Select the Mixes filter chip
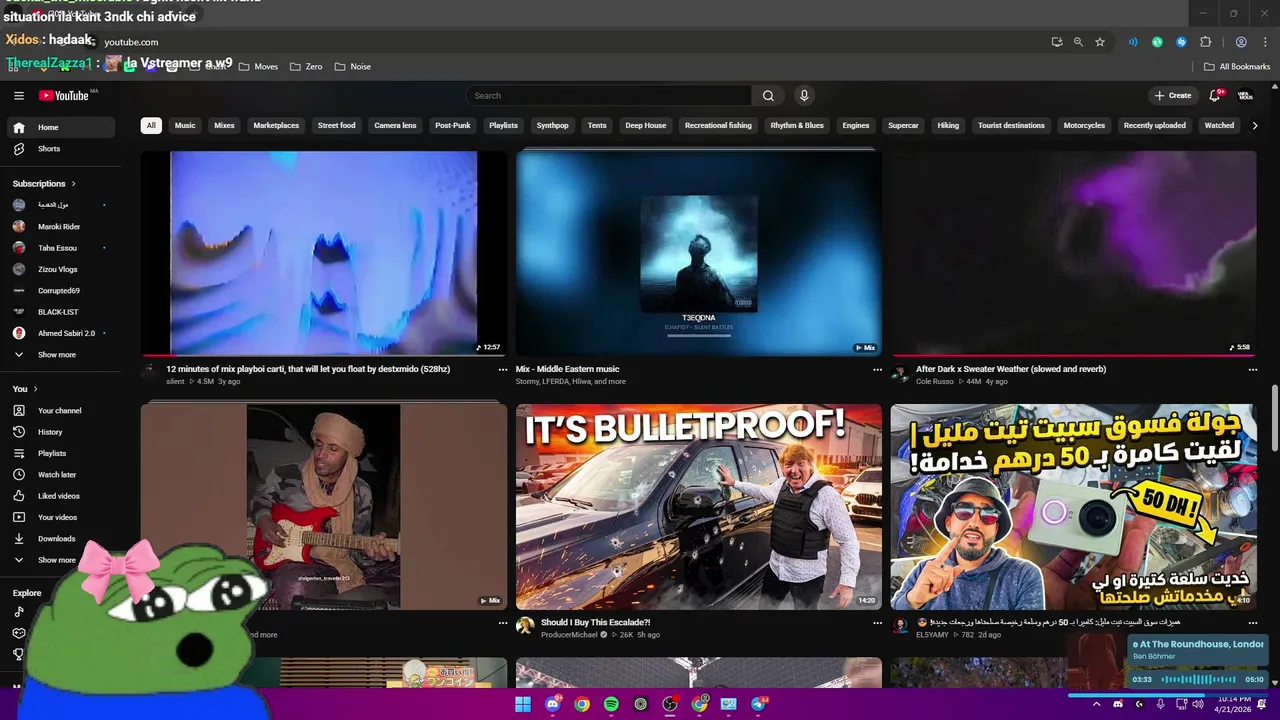The height and width of the screenshot is (720, 1280). 224,126
